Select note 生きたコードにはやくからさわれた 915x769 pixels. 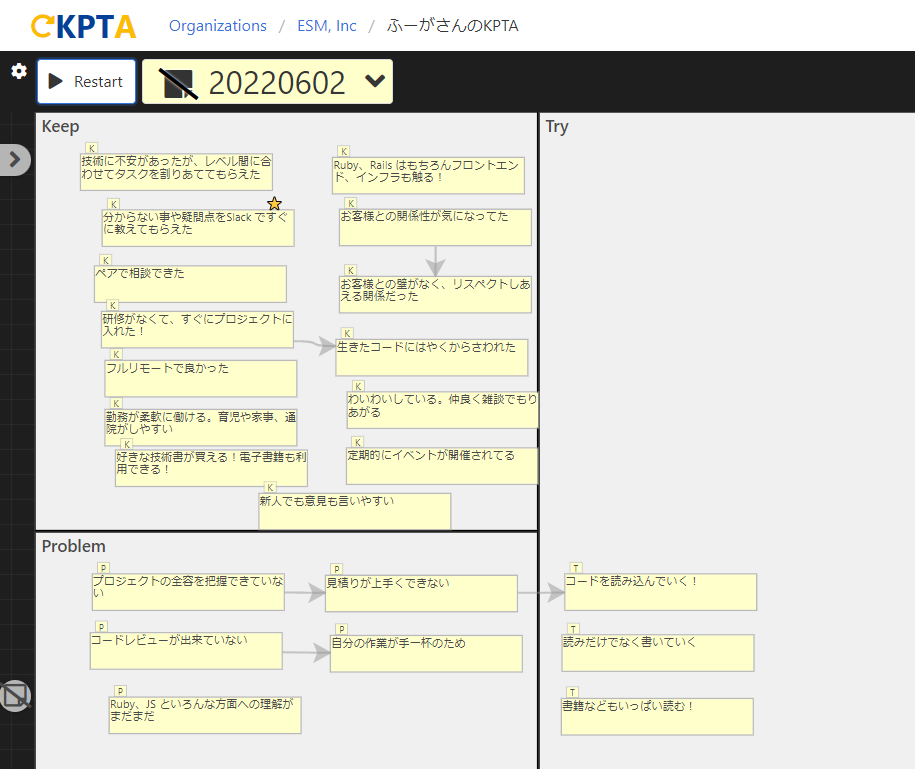[x=432, y=358]
